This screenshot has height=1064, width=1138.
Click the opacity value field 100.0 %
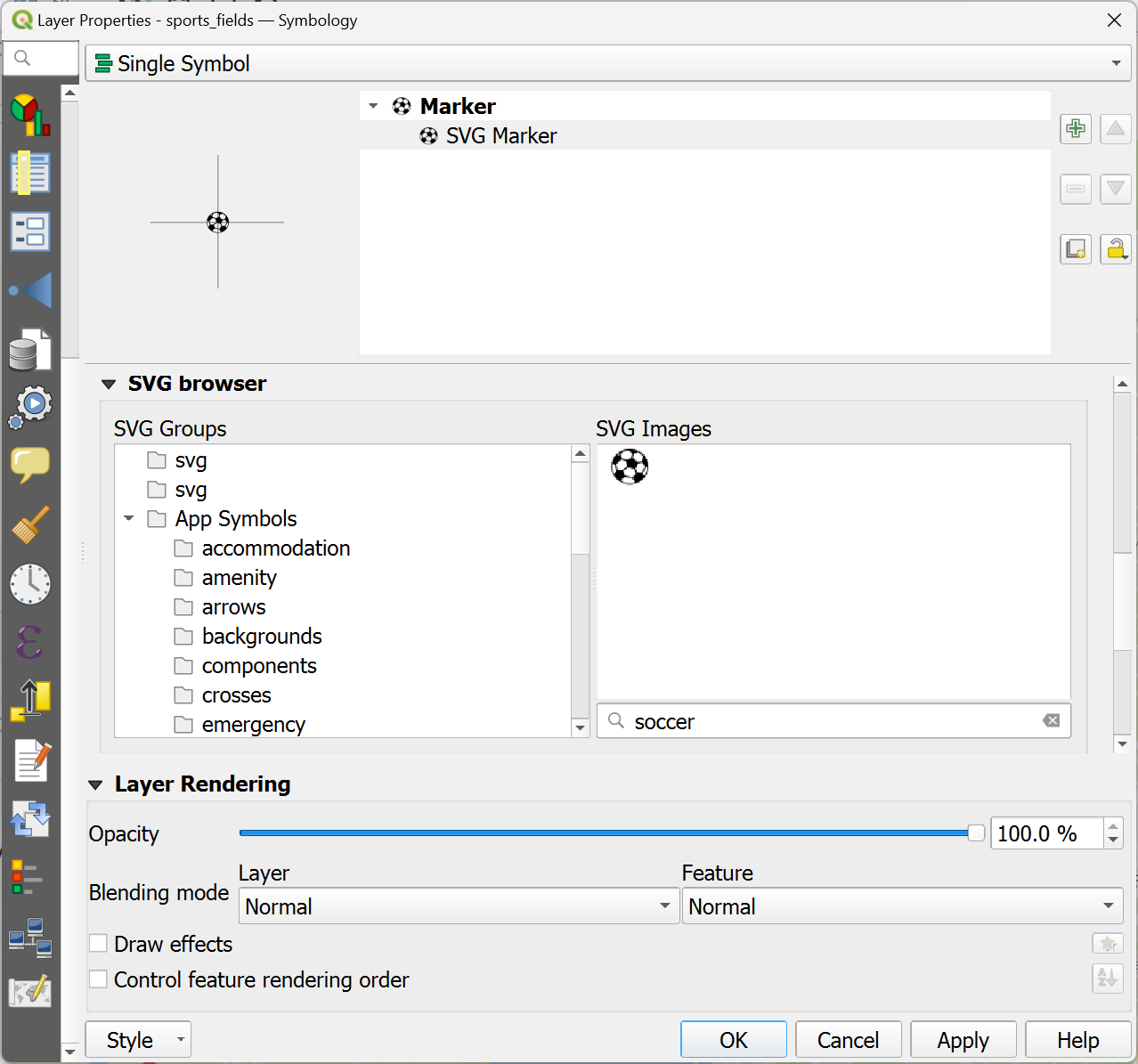click(1047, 833)
